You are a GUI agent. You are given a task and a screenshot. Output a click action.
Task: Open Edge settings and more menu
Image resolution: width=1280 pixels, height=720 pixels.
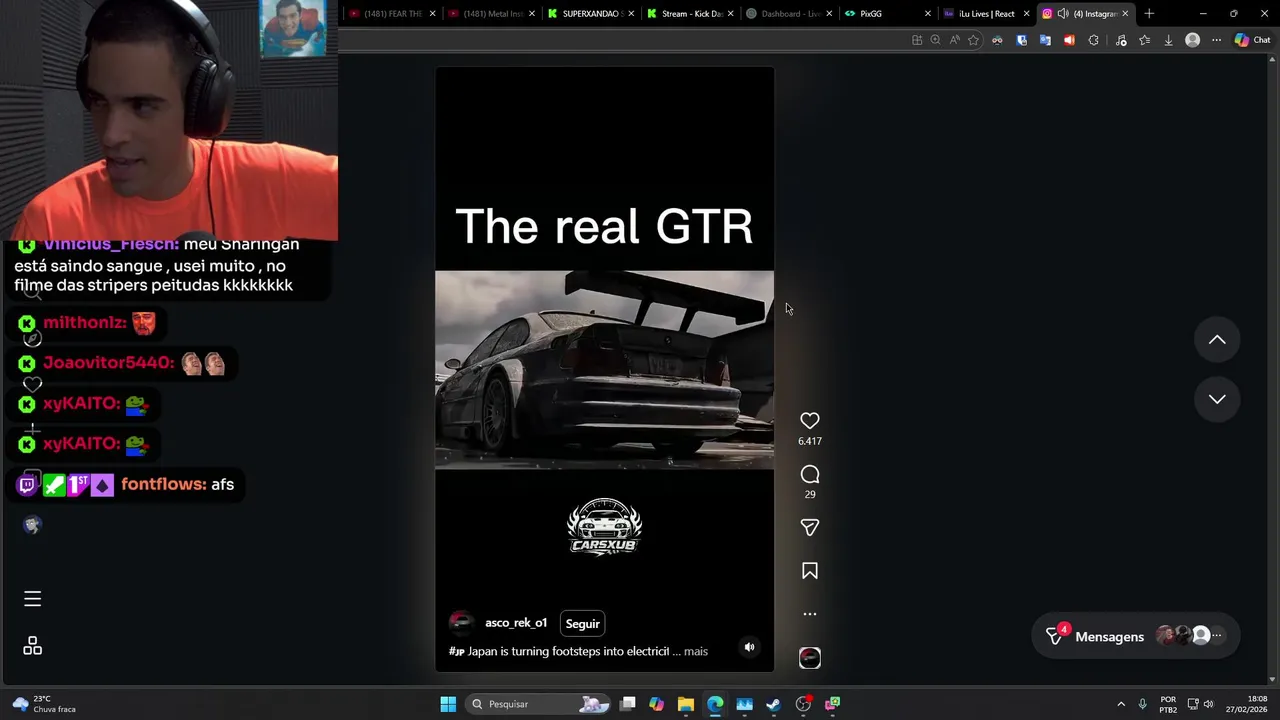(1216, 40)
